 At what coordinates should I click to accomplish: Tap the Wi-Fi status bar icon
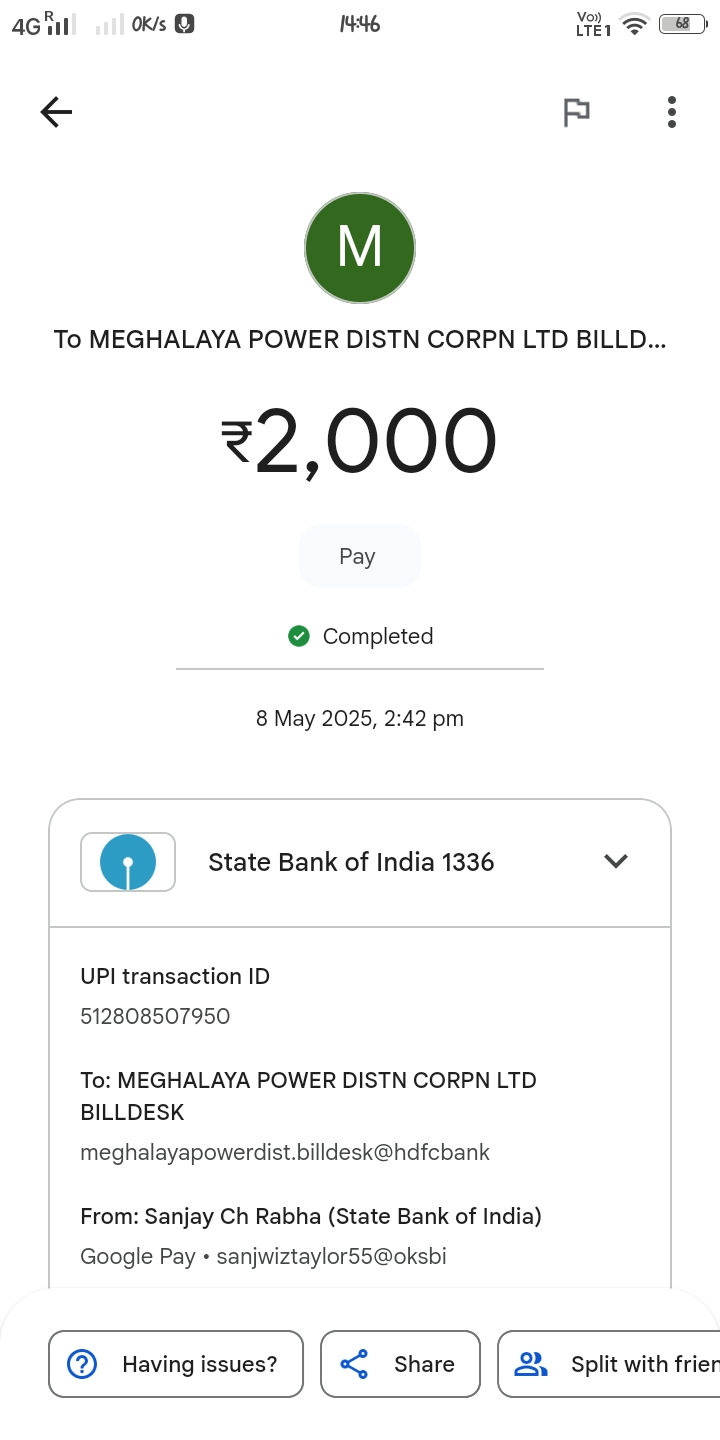(634, 25)
